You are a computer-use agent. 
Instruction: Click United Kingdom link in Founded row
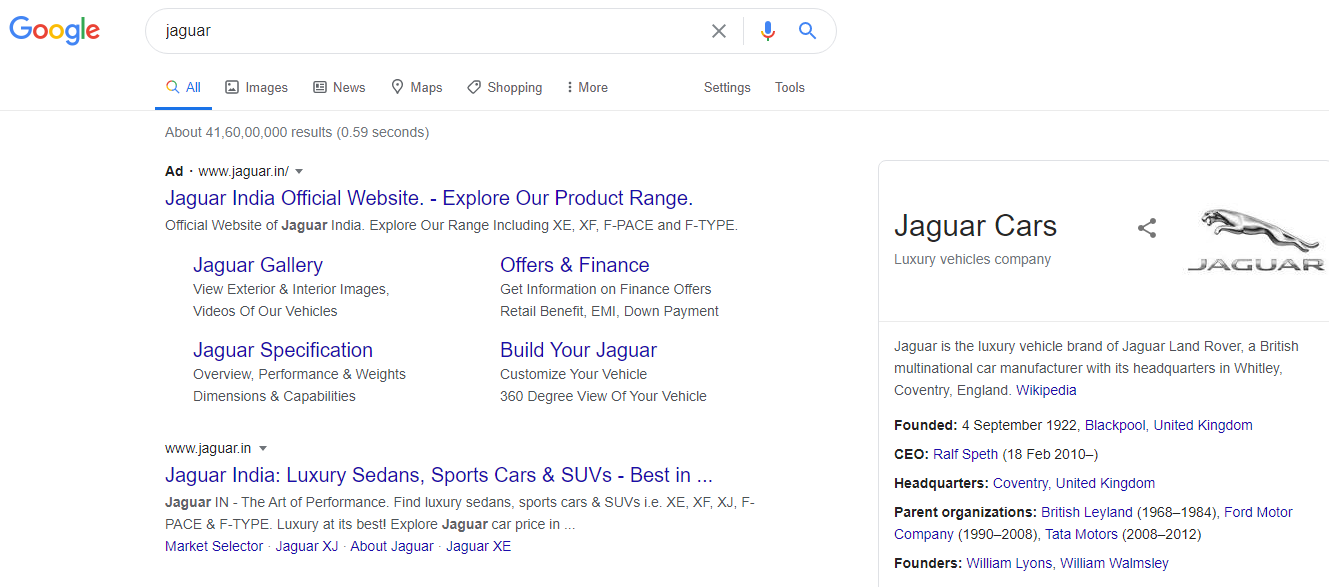pyautogui.click(x=1203, y=425)
